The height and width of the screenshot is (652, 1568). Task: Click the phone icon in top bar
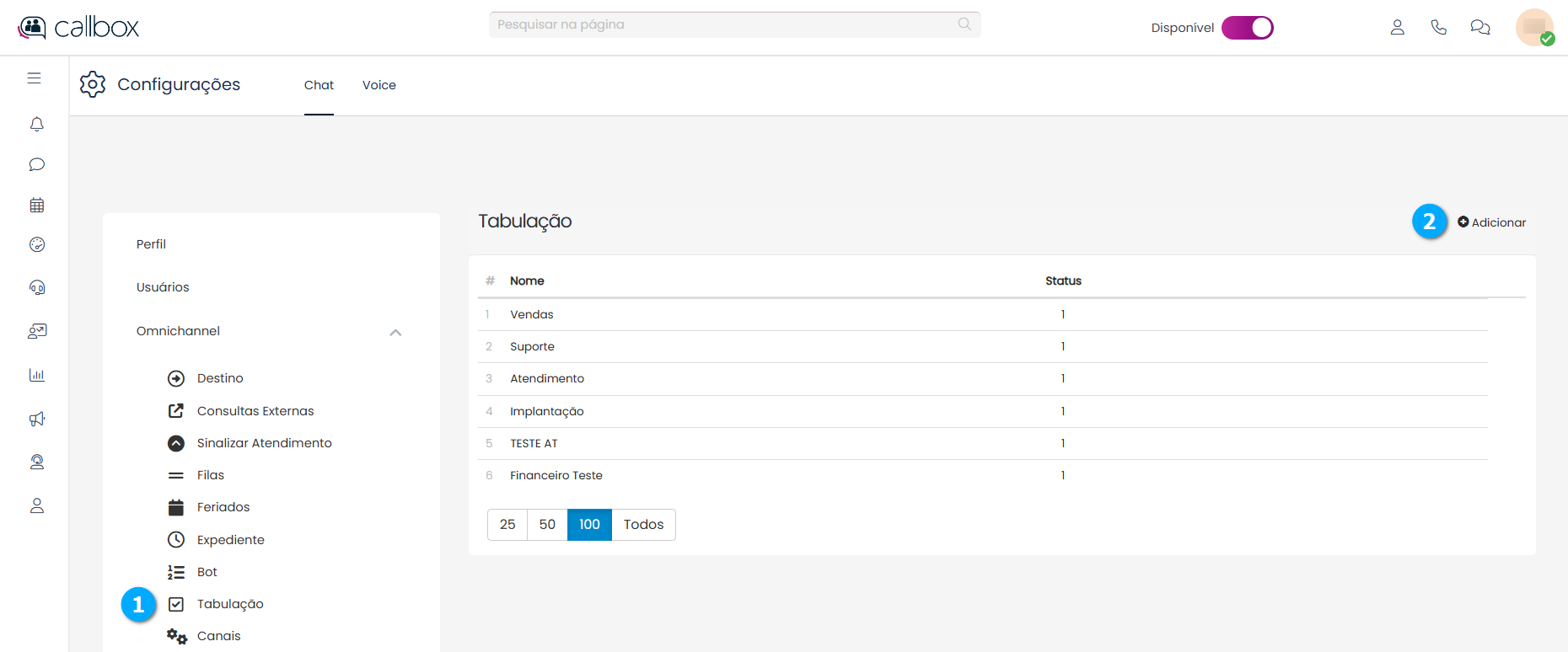[x=1438, y=28]
